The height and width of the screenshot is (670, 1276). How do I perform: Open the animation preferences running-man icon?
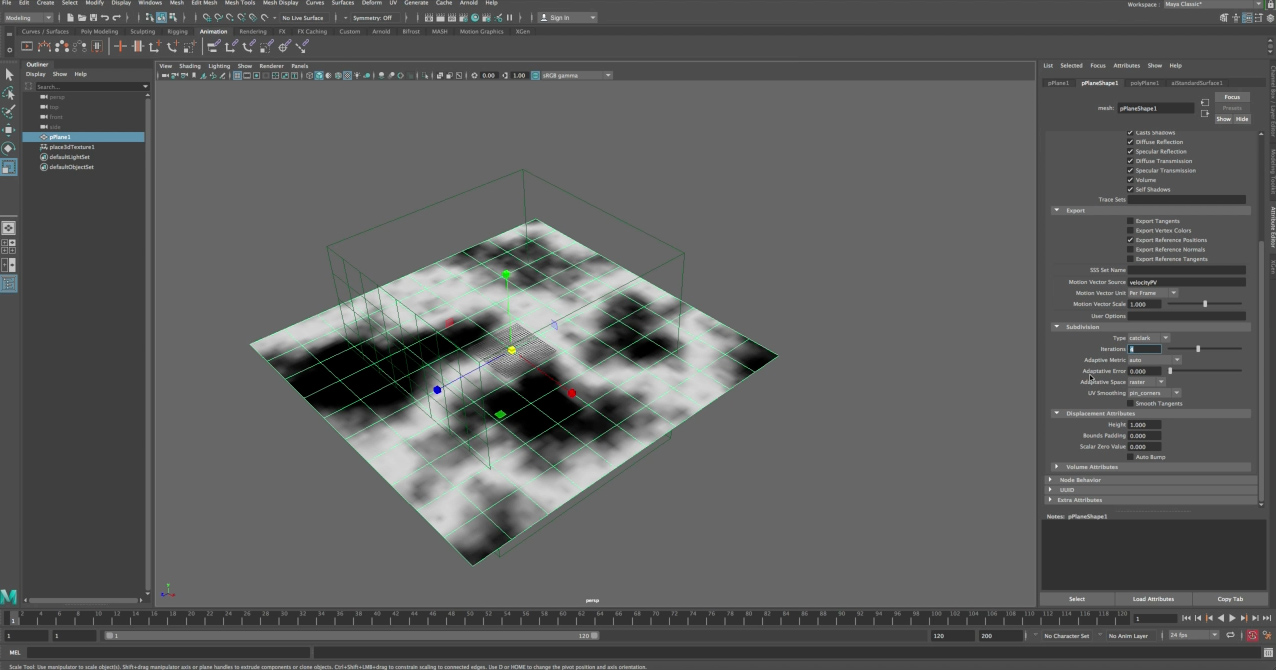point(1267,635)
